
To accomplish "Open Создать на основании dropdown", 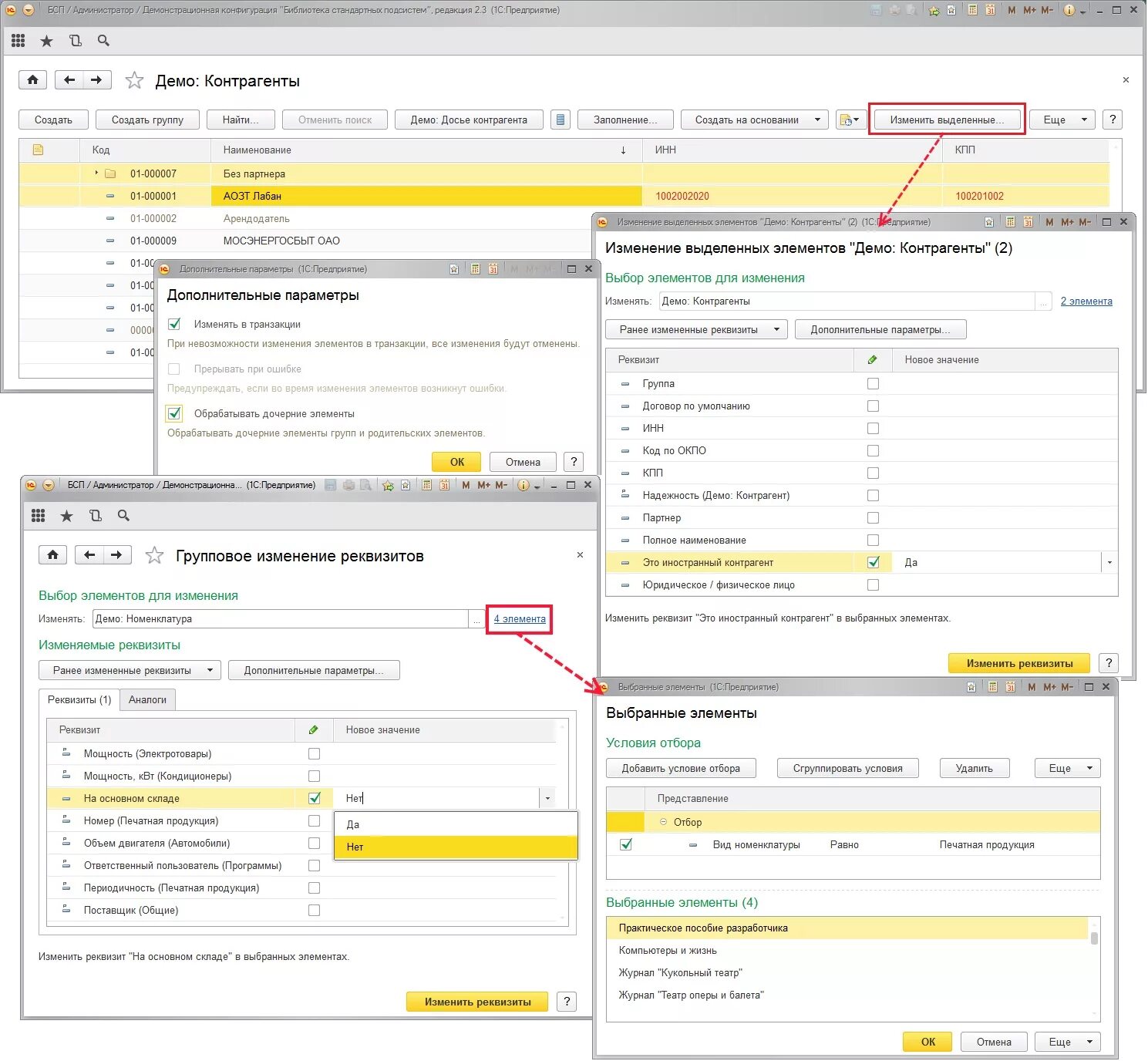I will pos(755,120).
